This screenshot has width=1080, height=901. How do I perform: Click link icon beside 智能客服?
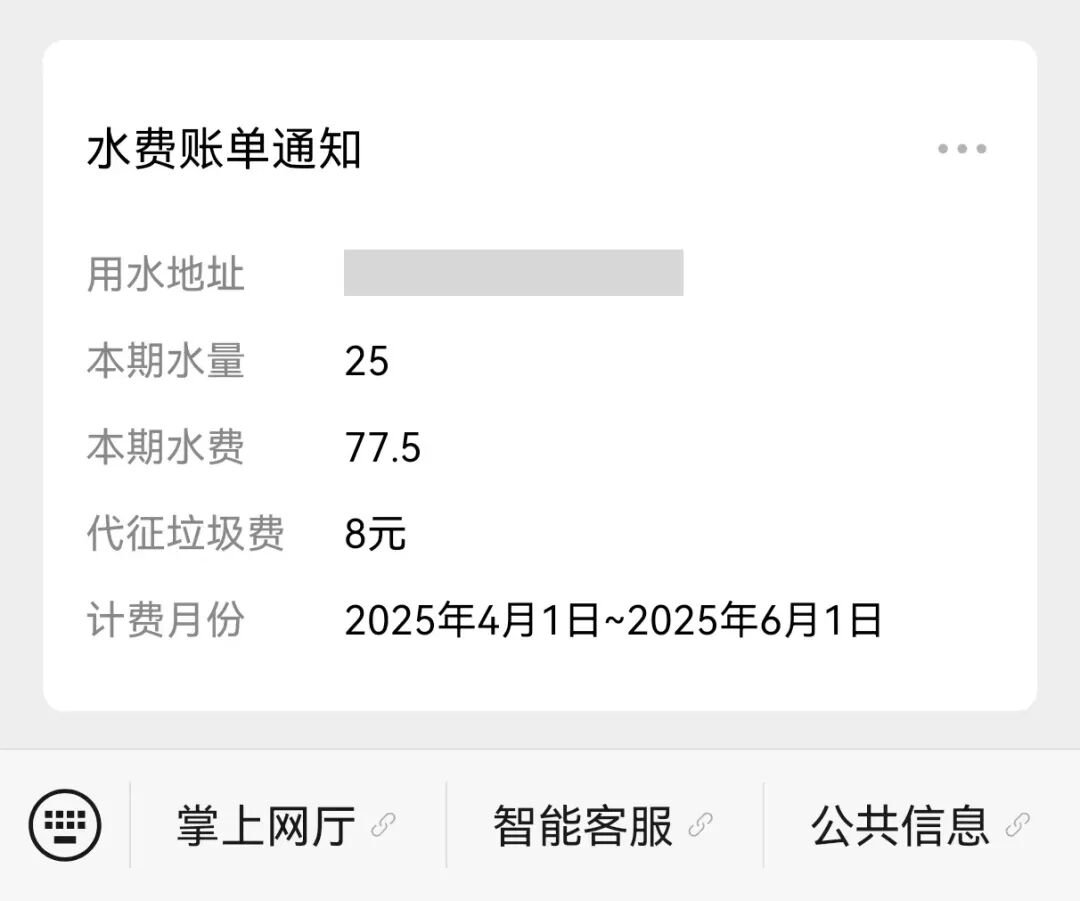pos(701,825)
